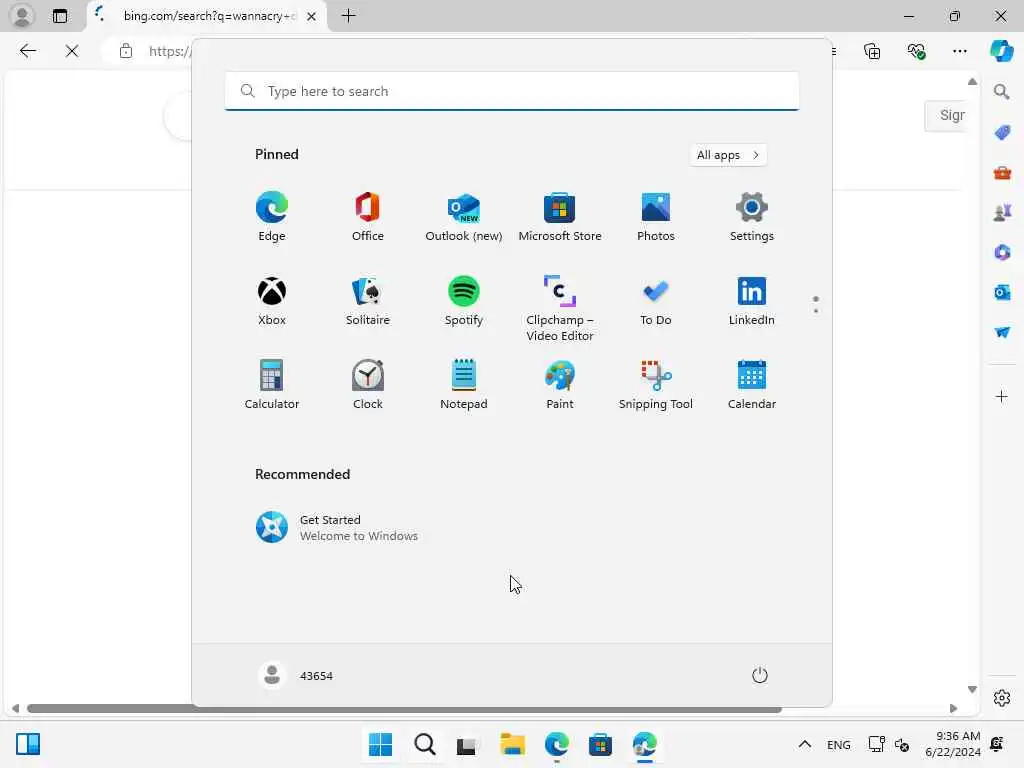
Task: Open a new tab in Edge
Action: (349, 16)
